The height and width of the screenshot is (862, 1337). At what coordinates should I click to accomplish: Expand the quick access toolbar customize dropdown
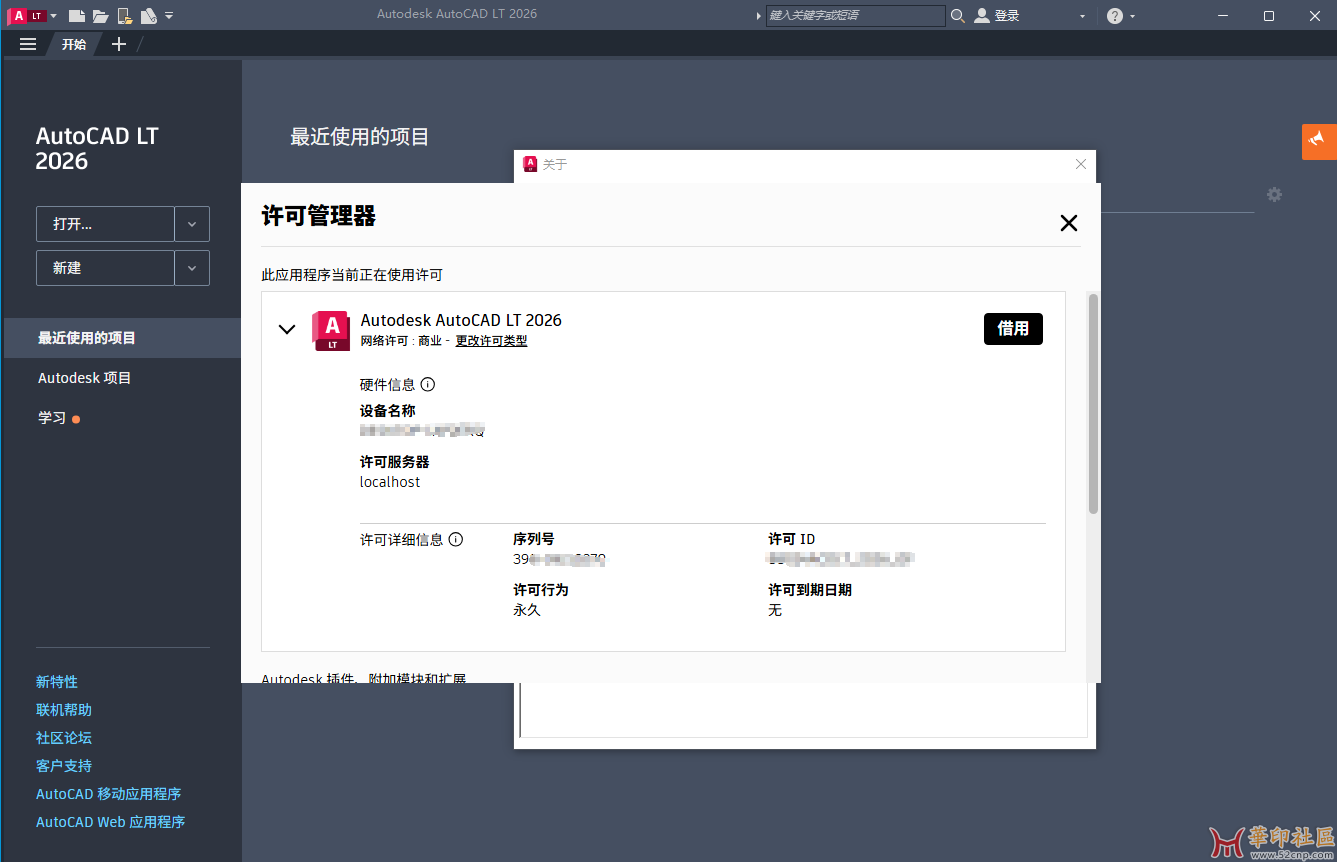[170, 15]
